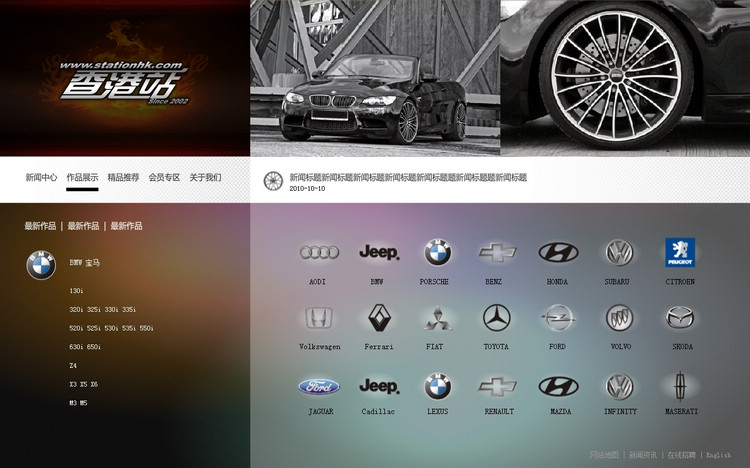Image resolution: width=750 pixels, height=468 pixels.
Task: Click the 630i model link
Action: coord(76,347)
